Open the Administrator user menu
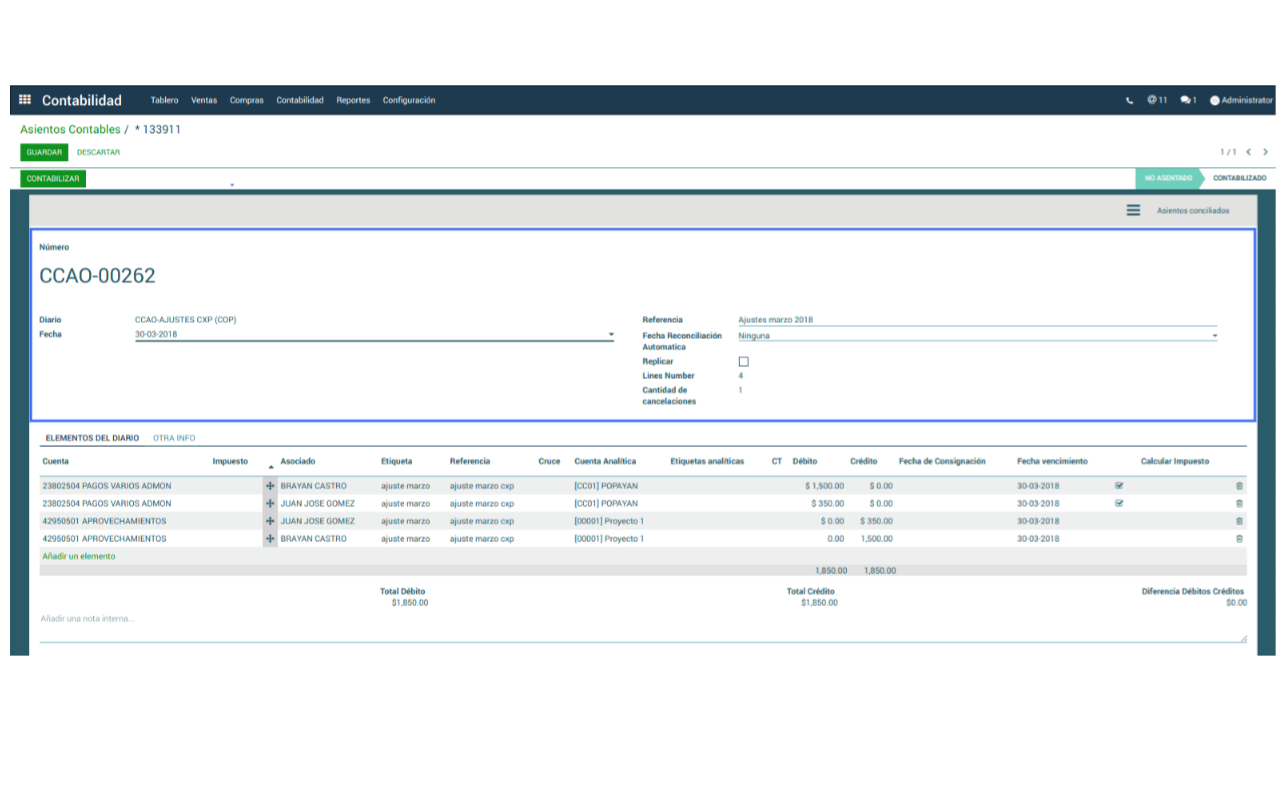 point(1241,100)
